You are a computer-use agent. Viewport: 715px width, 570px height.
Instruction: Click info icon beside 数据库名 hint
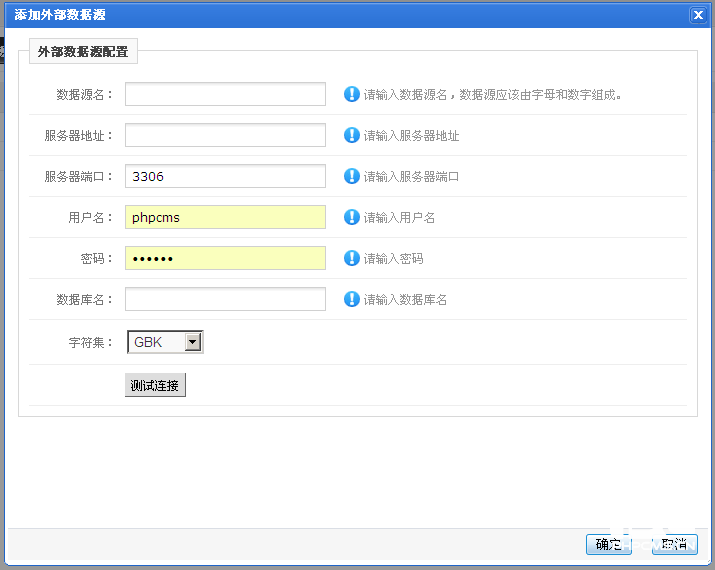(351, 299)
